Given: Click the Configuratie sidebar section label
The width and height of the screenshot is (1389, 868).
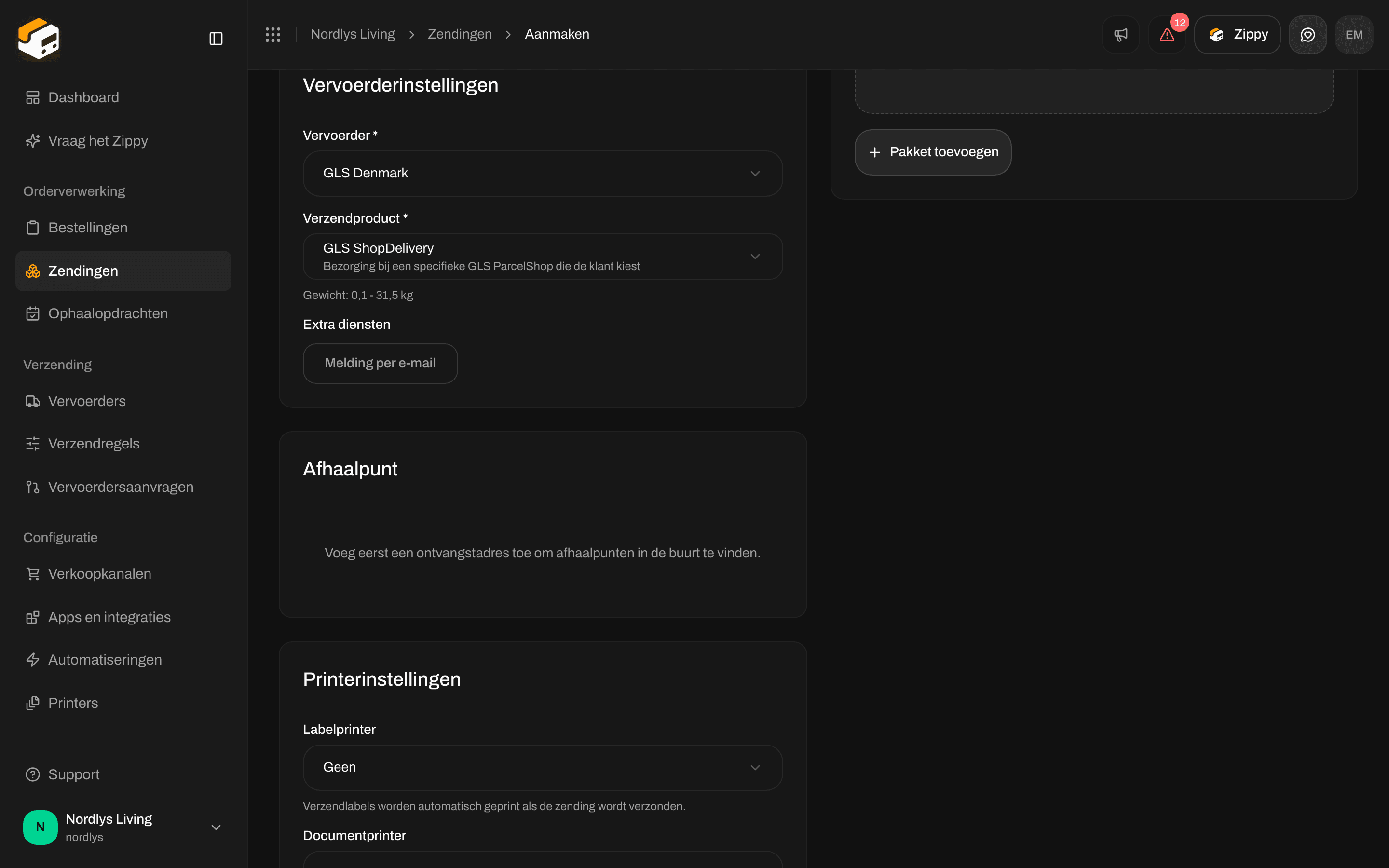Looking at the screenshot, I should click(60, 537).
